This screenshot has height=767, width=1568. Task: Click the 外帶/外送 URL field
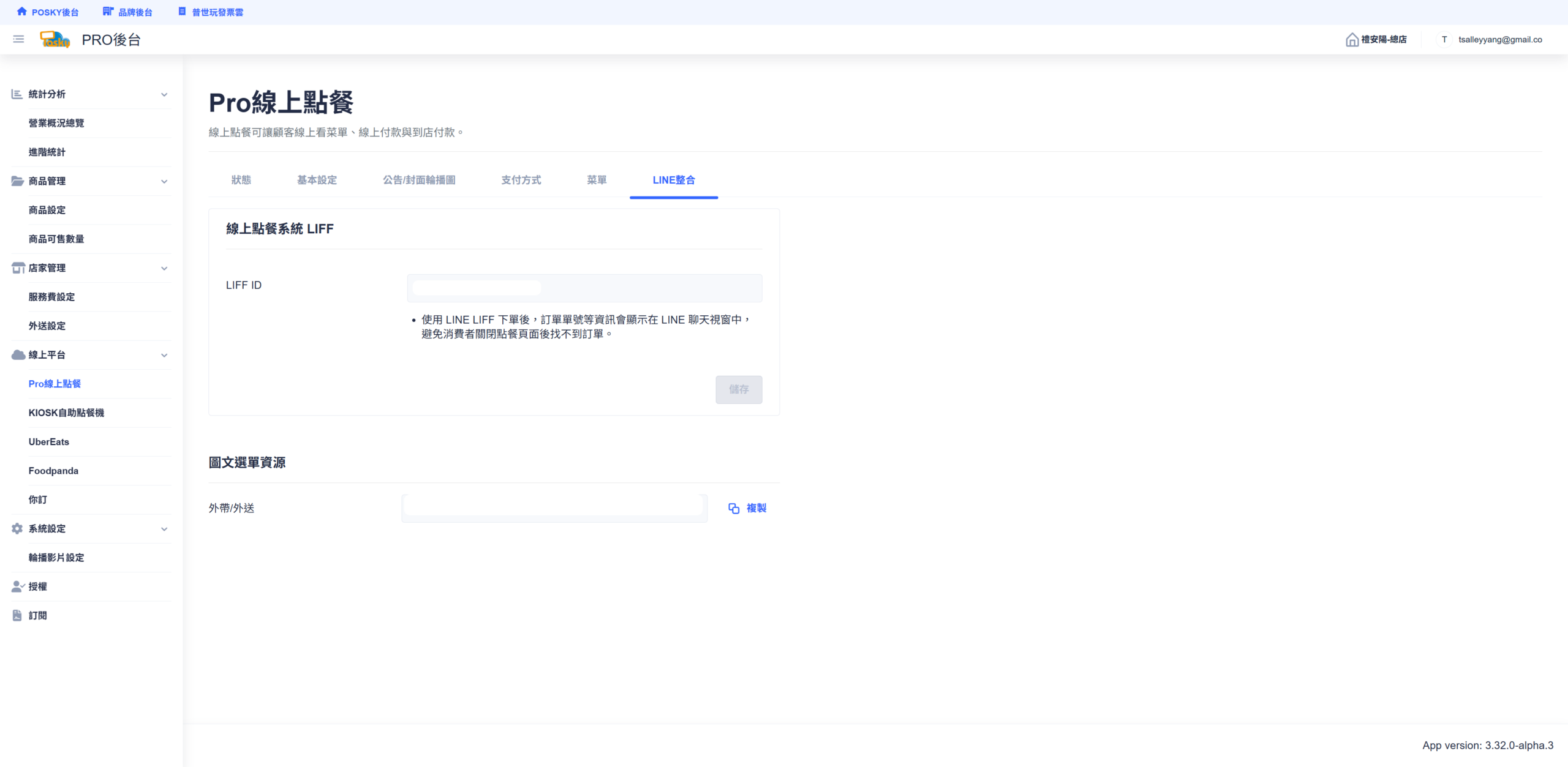point(554,508)
